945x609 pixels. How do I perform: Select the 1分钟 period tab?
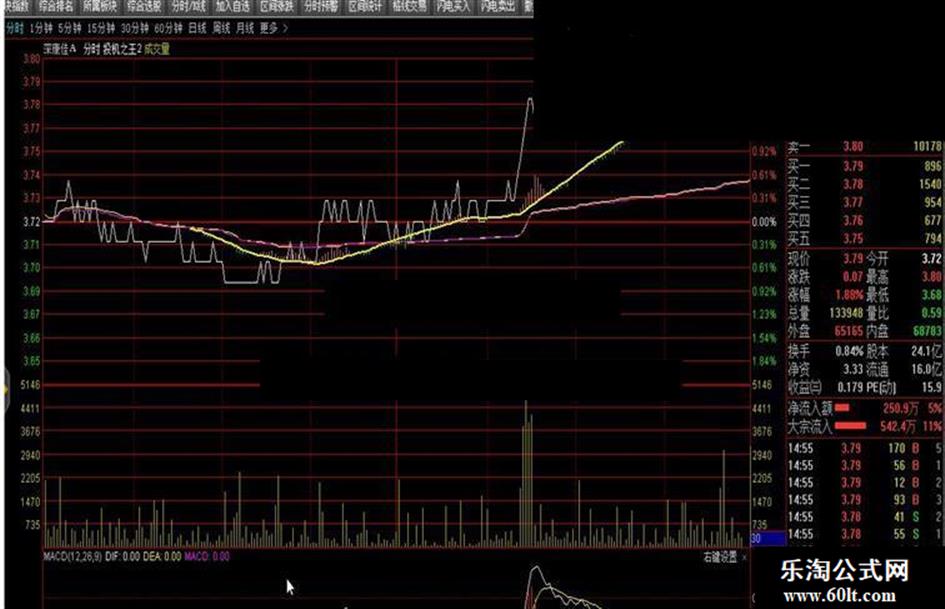pos(41,28)
